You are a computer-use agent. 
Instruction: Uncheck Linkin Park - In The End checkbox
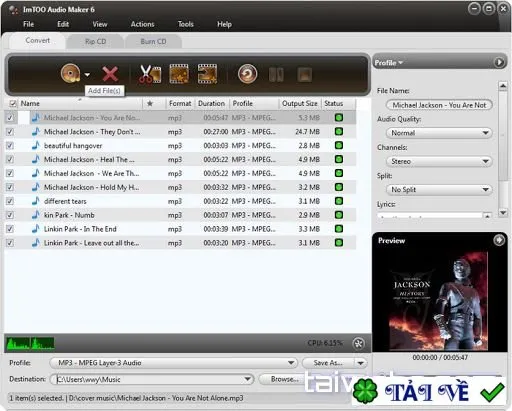click(10, 229)
